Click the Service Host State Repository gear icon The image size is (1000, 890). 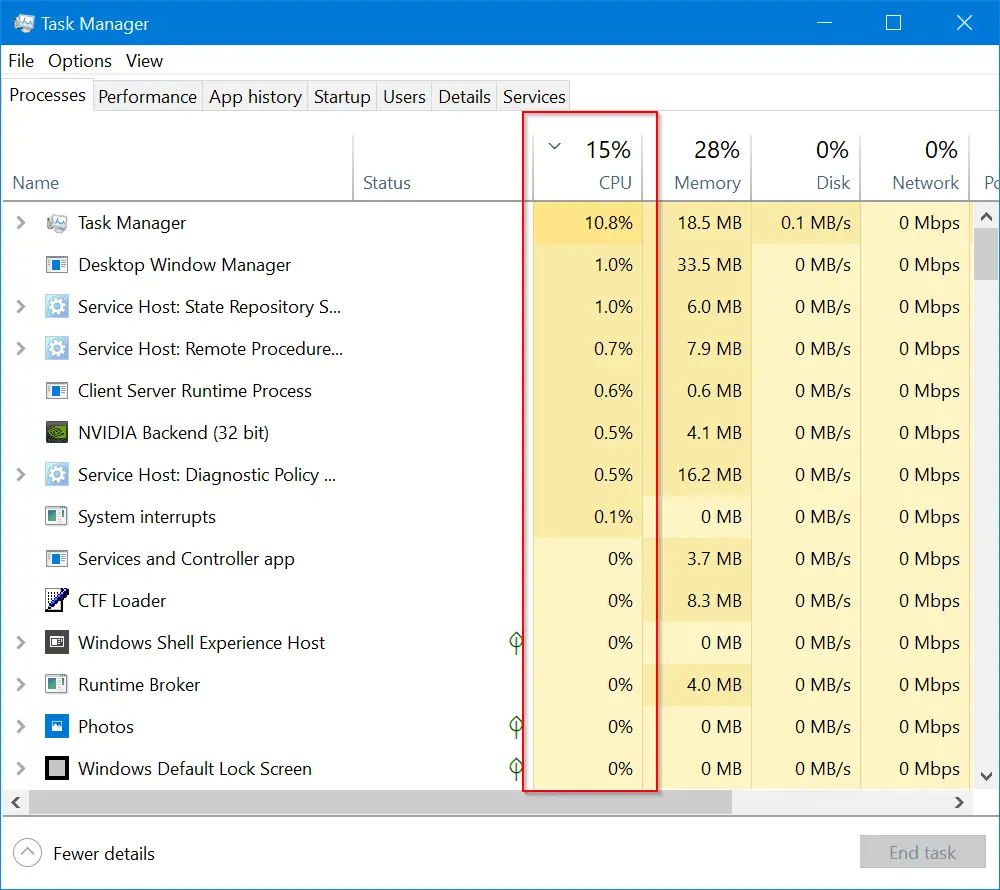click(57, 307)
